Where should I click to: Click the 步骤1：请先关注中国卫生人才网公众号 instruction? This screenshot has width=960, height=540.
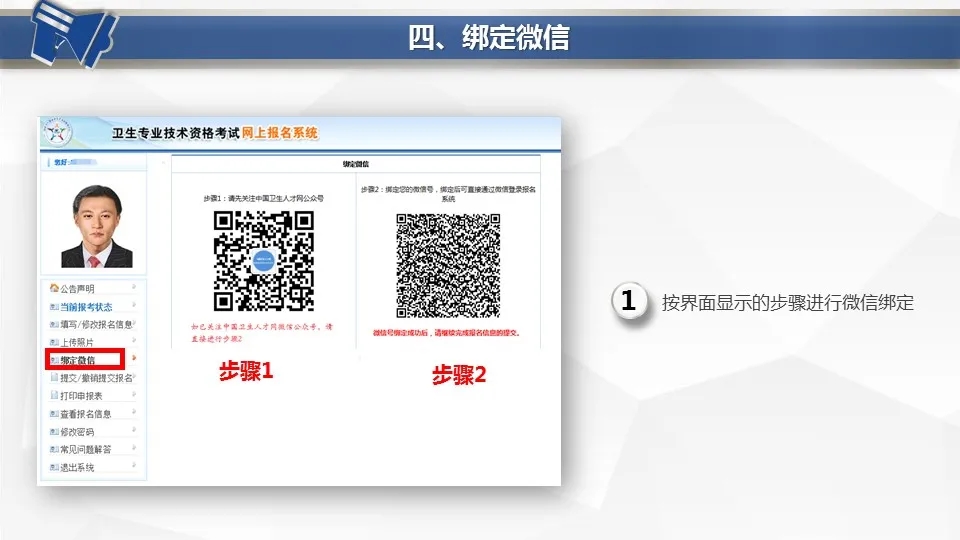[263, 198]
